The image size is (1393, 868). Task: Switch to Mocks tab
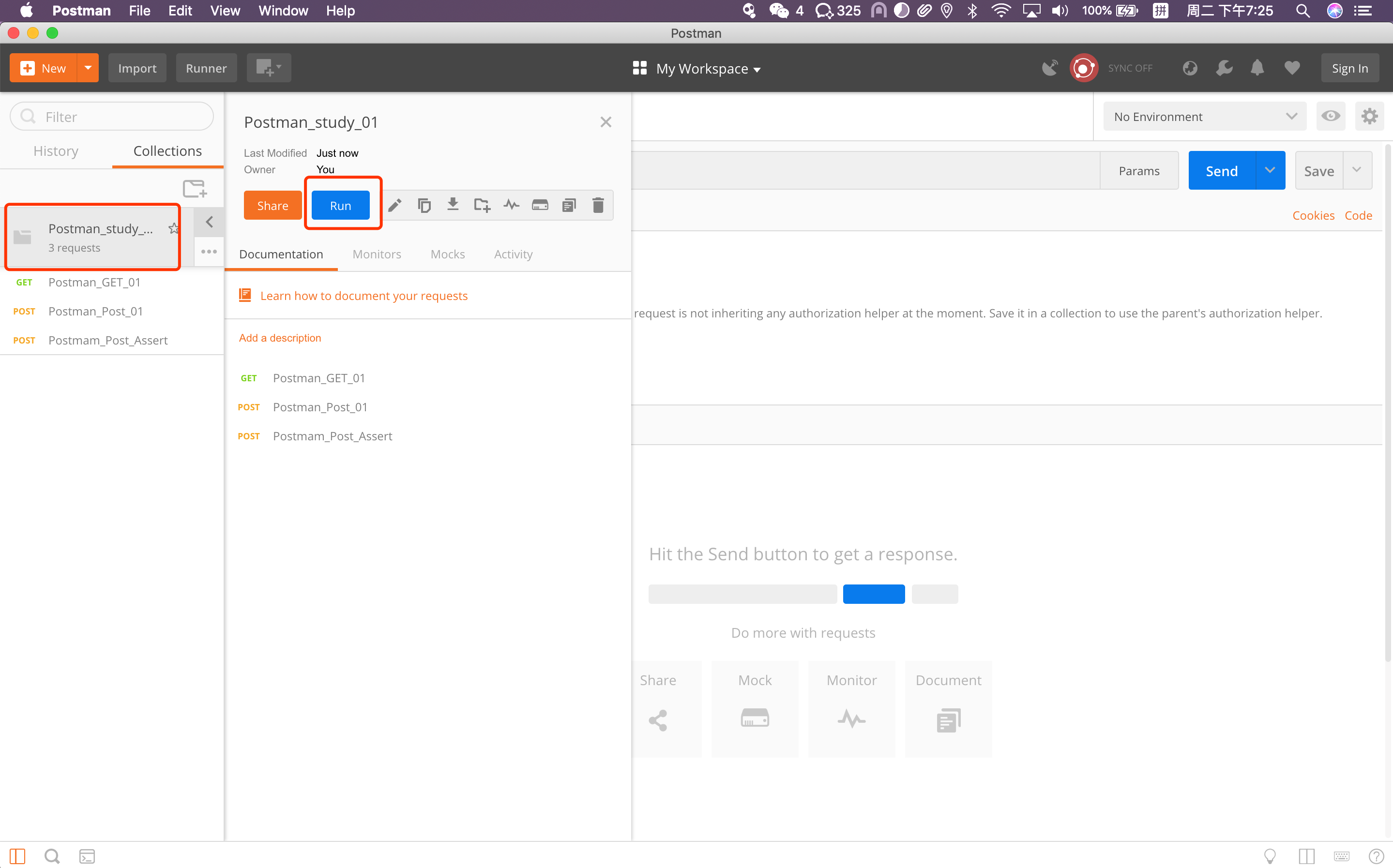point(448,254)
